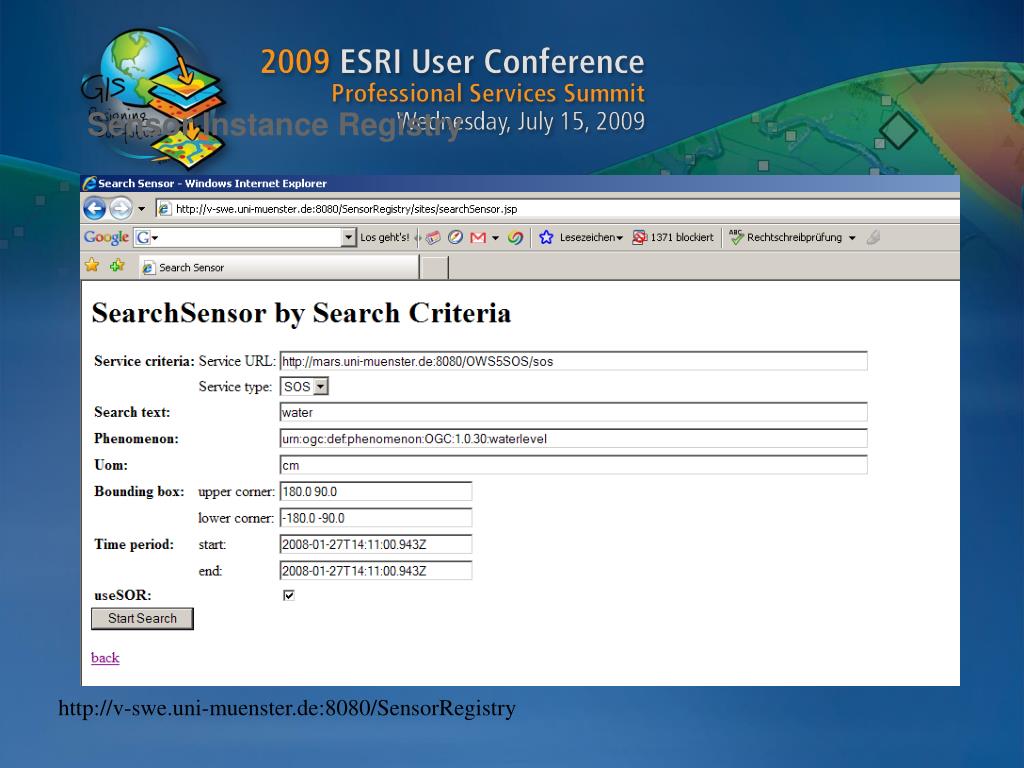
Task: Click the Rechtschreibprüfung spell-check button
Action: [786, 238]
